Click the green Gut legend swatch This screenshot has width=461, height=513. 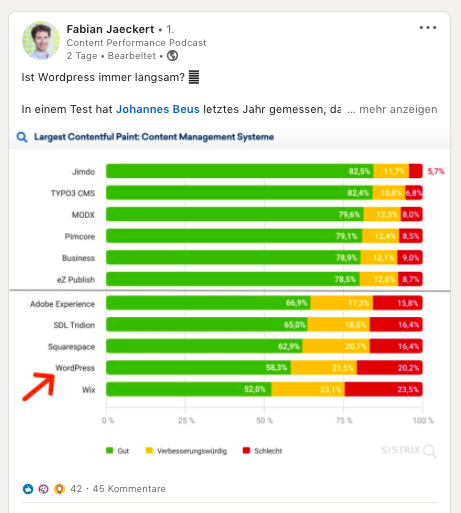pyautogui.click(x=110, y=451)
